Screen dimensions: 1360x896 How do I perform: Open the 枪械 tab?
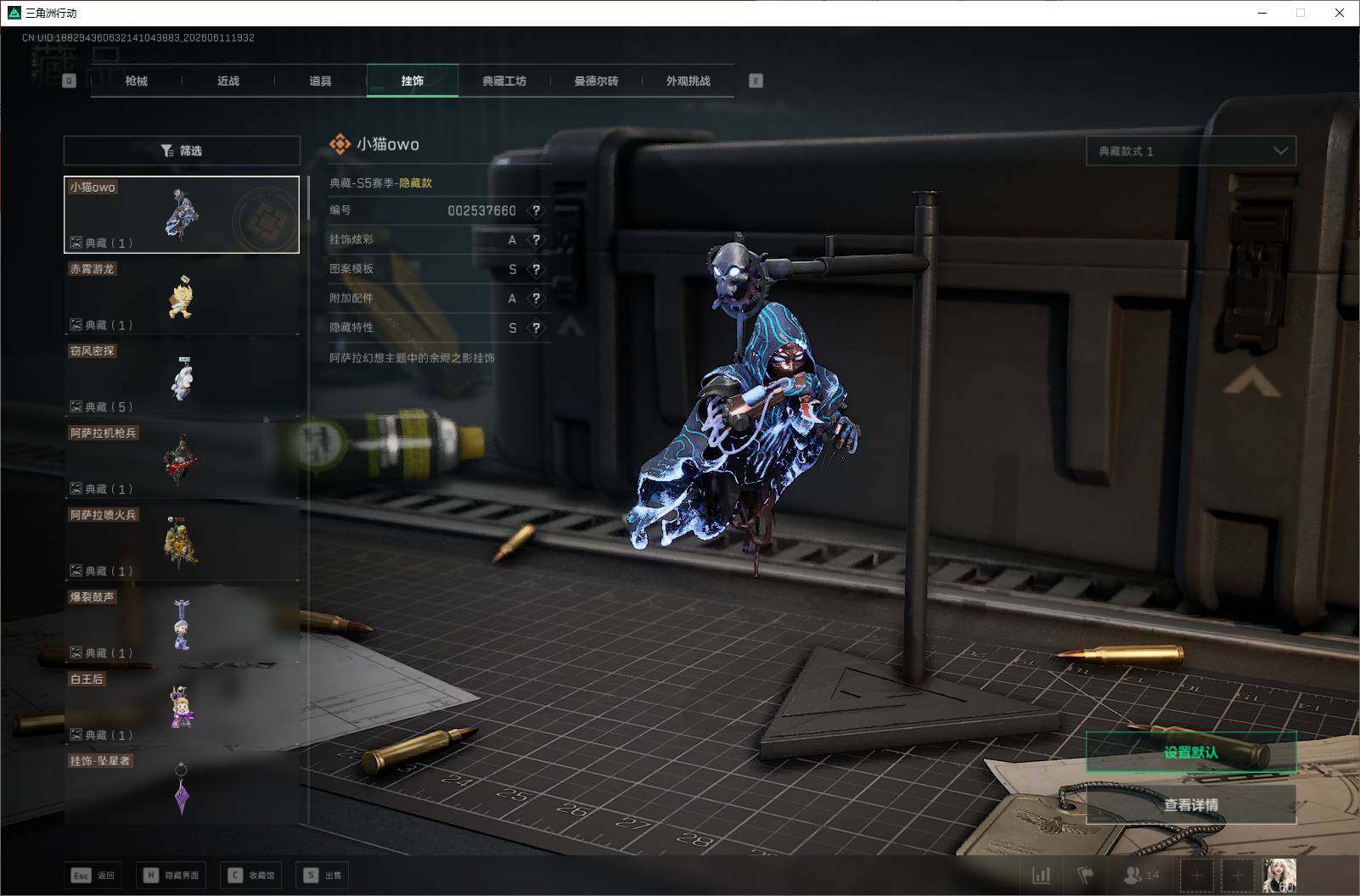pos(136,81)
